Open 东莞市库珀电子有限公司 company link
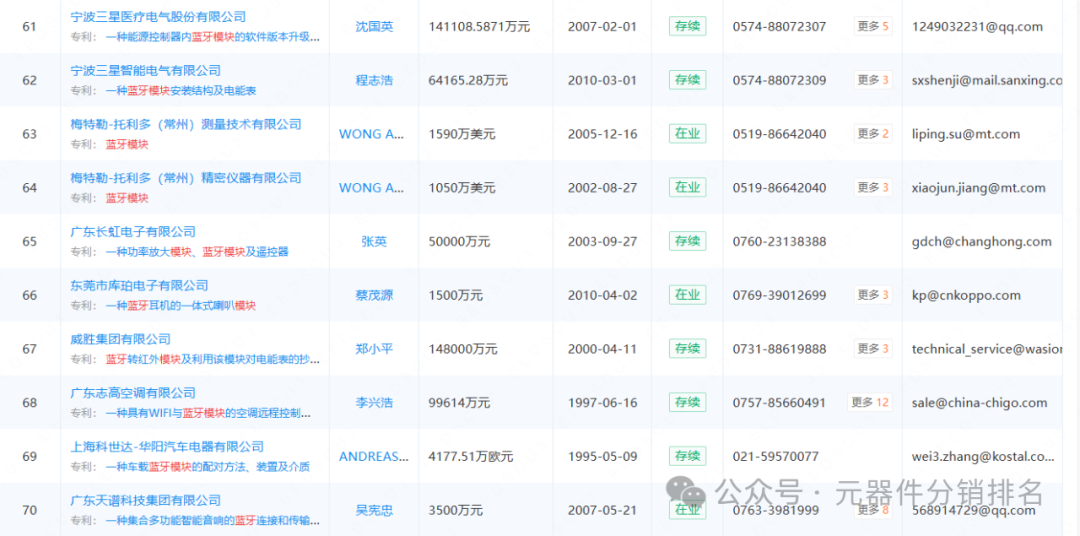 click(140, 286)
